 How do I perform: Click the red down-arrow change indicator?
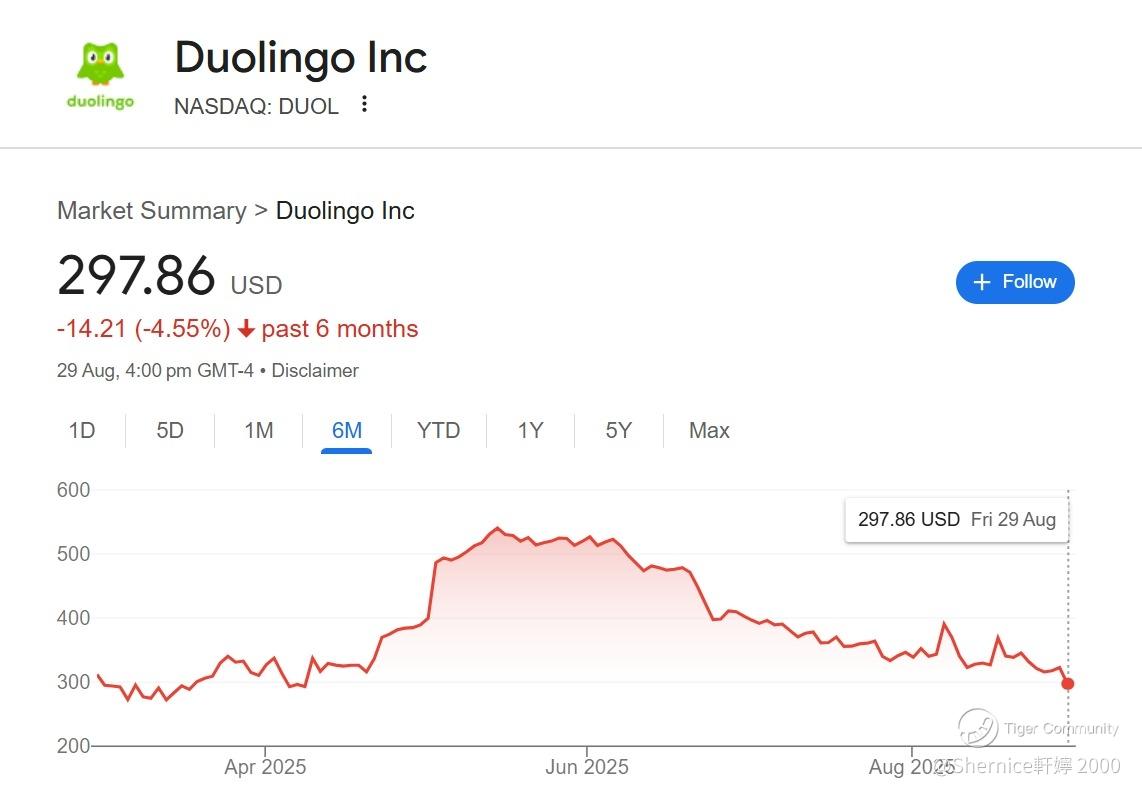click(246, 329)
